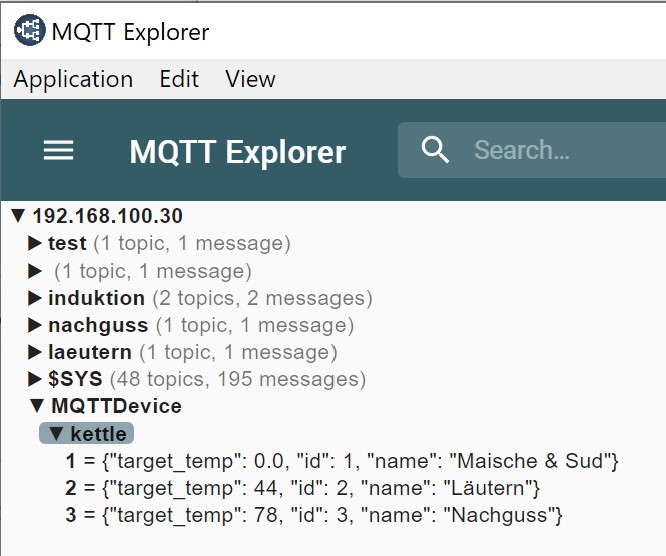666x556 pixels.
Task: Expand the laeutern topic
Action: pyautogui.click(x=35, y=352)
